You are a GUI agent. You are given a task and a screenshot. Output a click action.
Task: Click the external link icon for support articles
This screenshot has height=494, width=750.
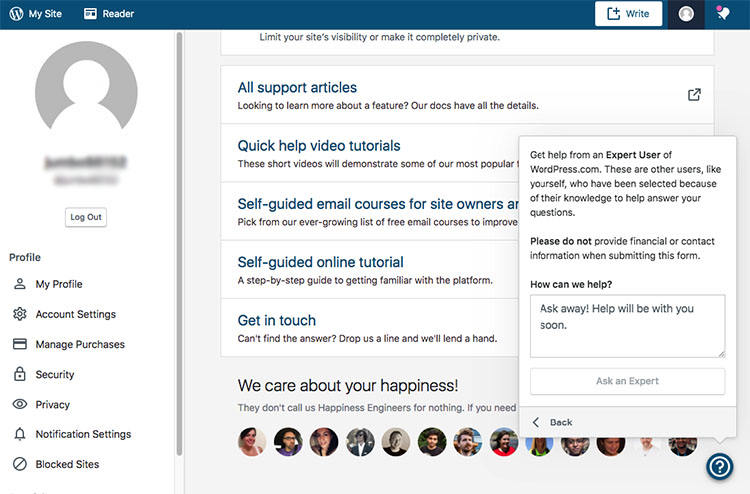(694, 95)
